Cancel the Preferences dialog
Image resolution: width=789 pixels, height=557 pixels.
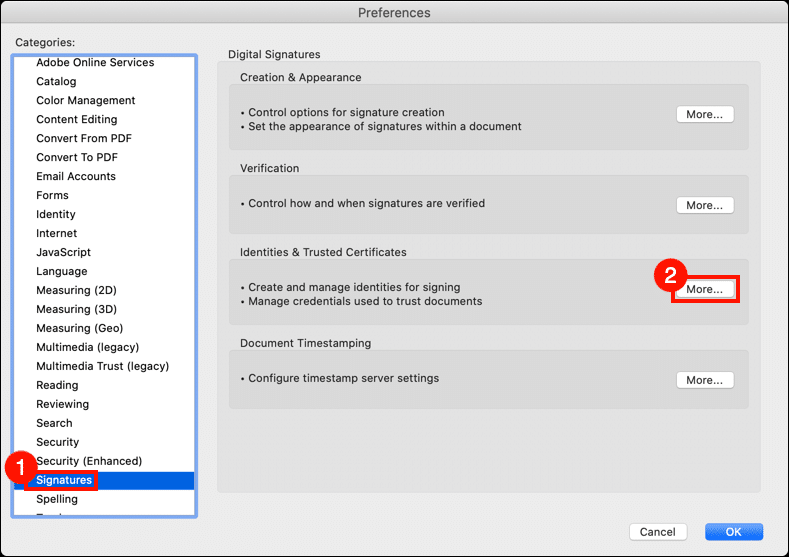pos(657,532)
